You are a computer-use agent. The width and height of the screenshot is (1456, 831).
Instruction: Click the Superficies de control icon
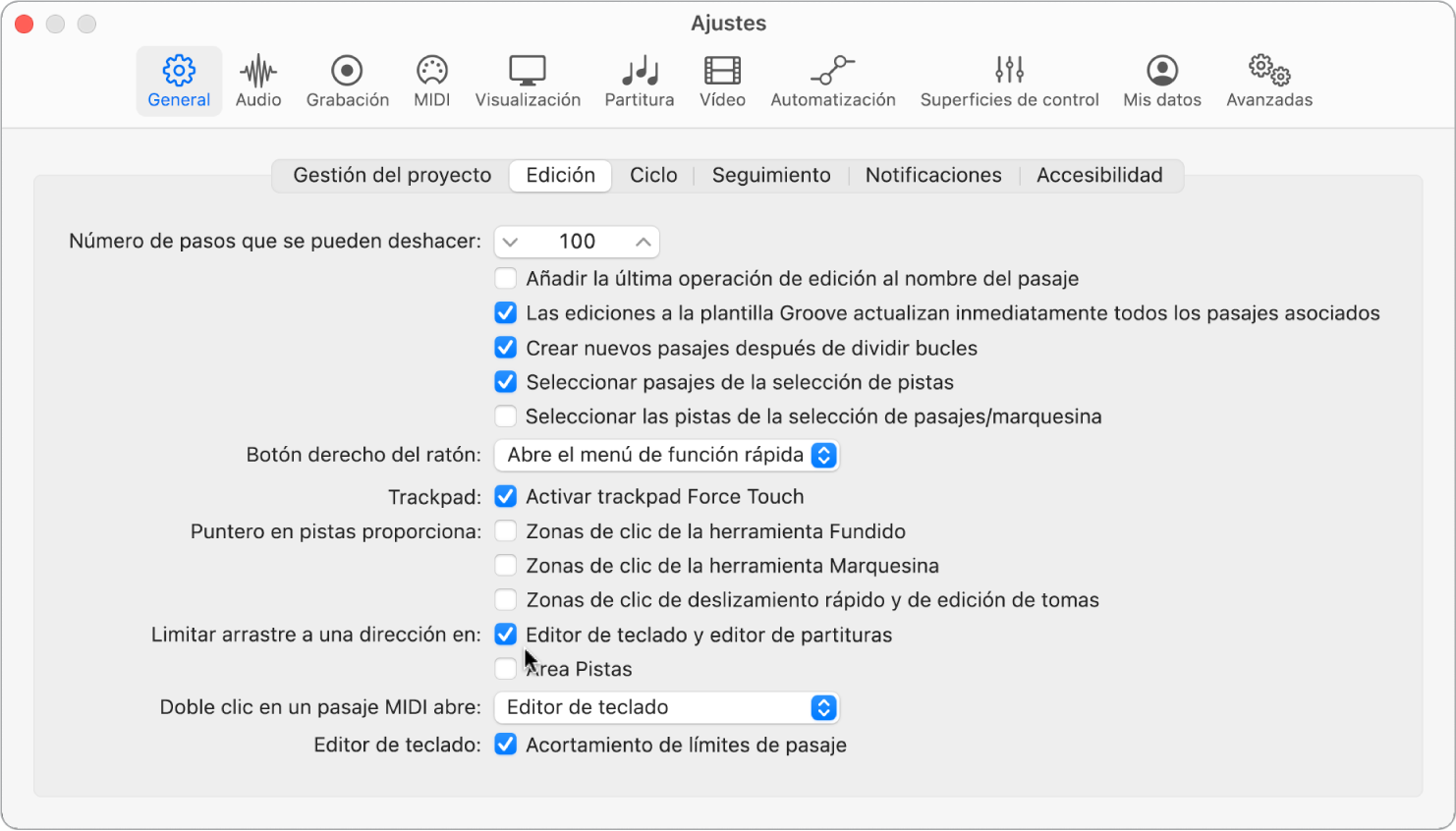(x=1009, y=79)
